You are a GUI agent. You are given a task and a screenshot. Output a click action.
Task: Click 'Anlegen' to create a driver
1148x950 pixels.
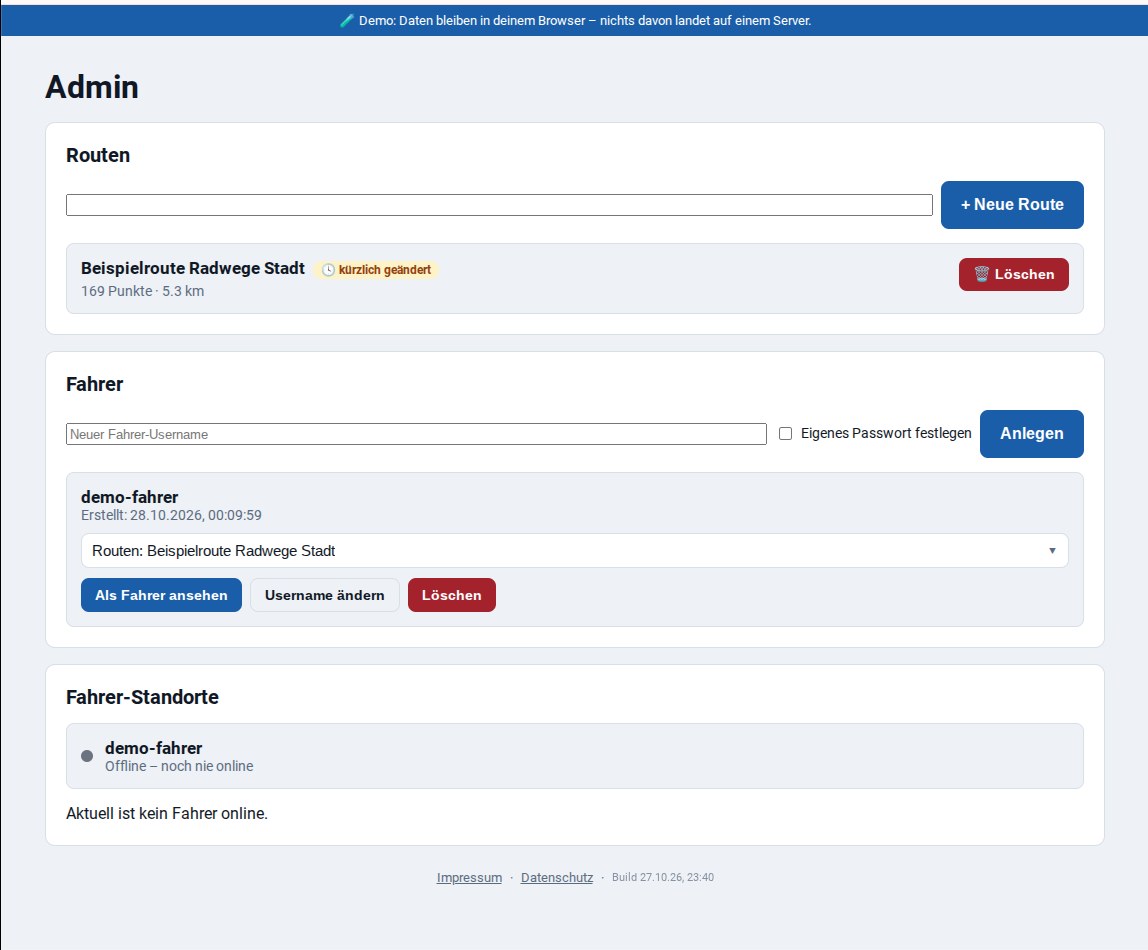click(1032, 434)
